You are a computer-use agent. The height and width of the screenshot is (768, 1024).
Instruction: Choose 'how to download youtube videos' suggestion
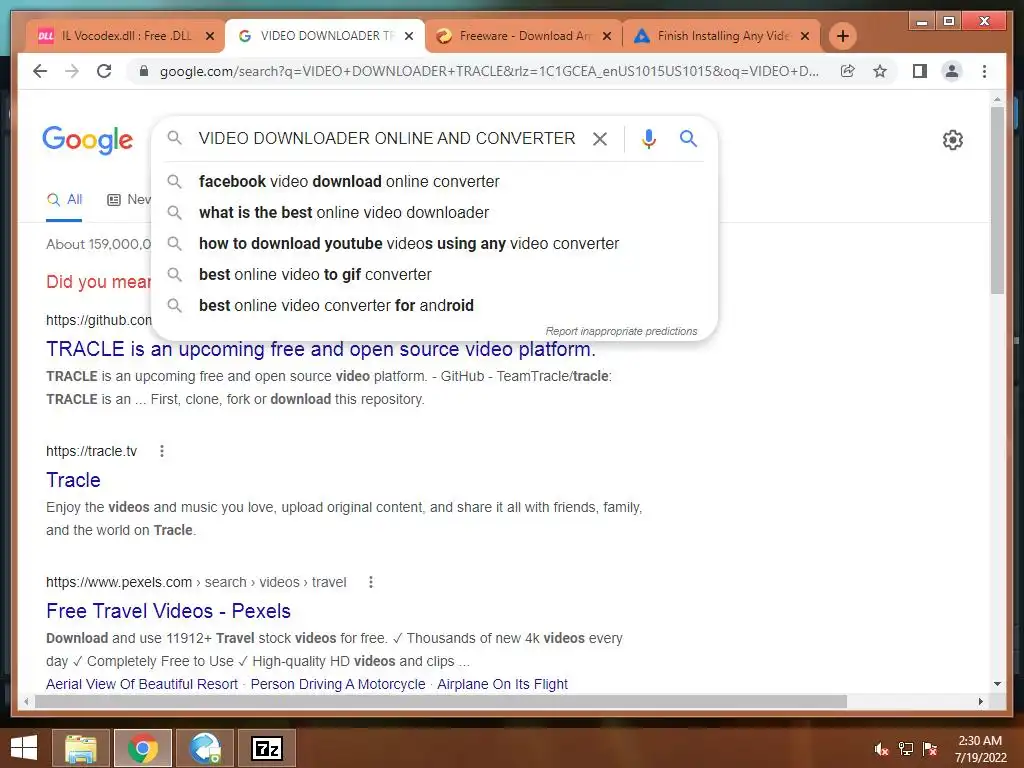click(x=434, y=244)
